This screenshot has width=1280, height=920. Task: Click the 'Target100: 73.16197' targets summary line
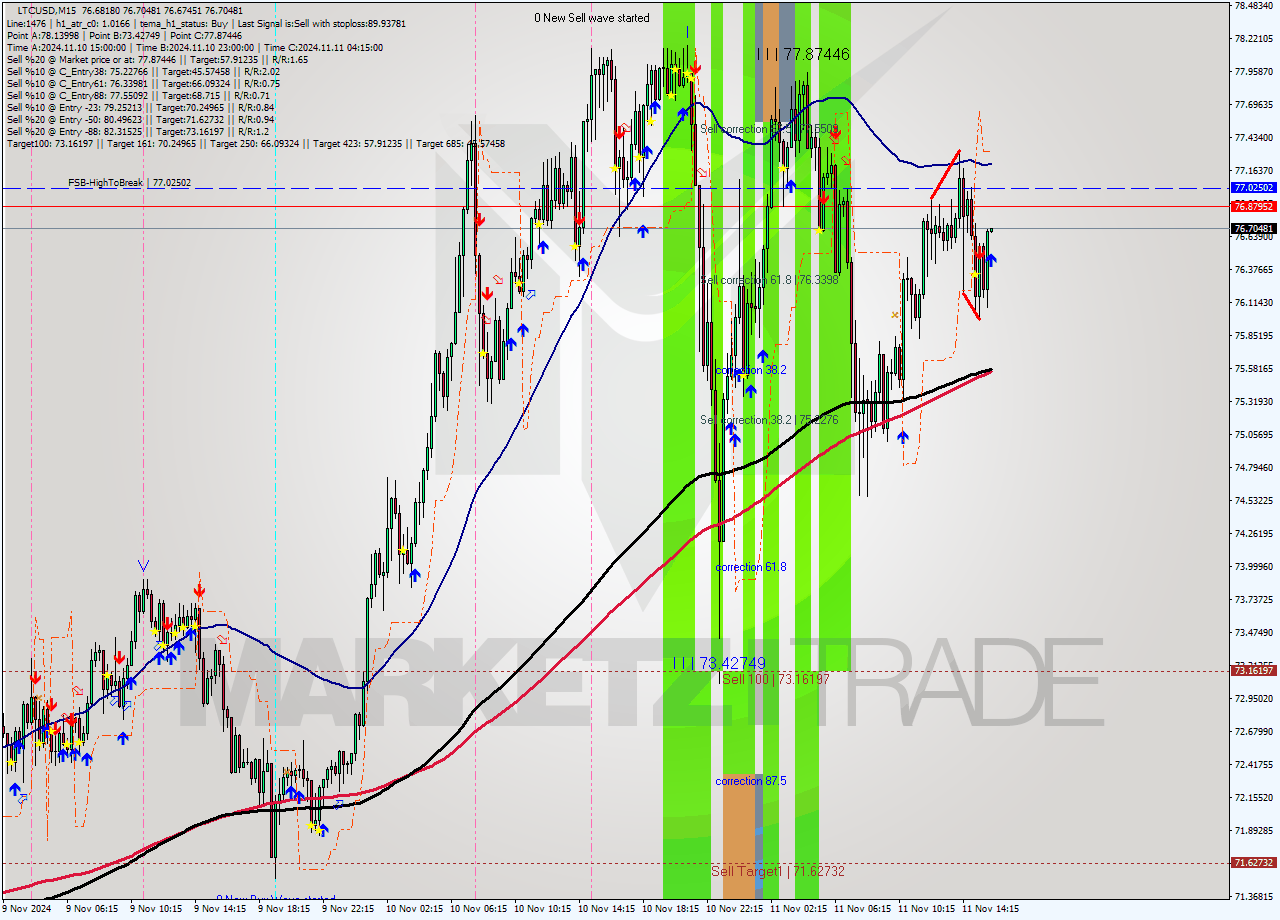pos(256,143)
